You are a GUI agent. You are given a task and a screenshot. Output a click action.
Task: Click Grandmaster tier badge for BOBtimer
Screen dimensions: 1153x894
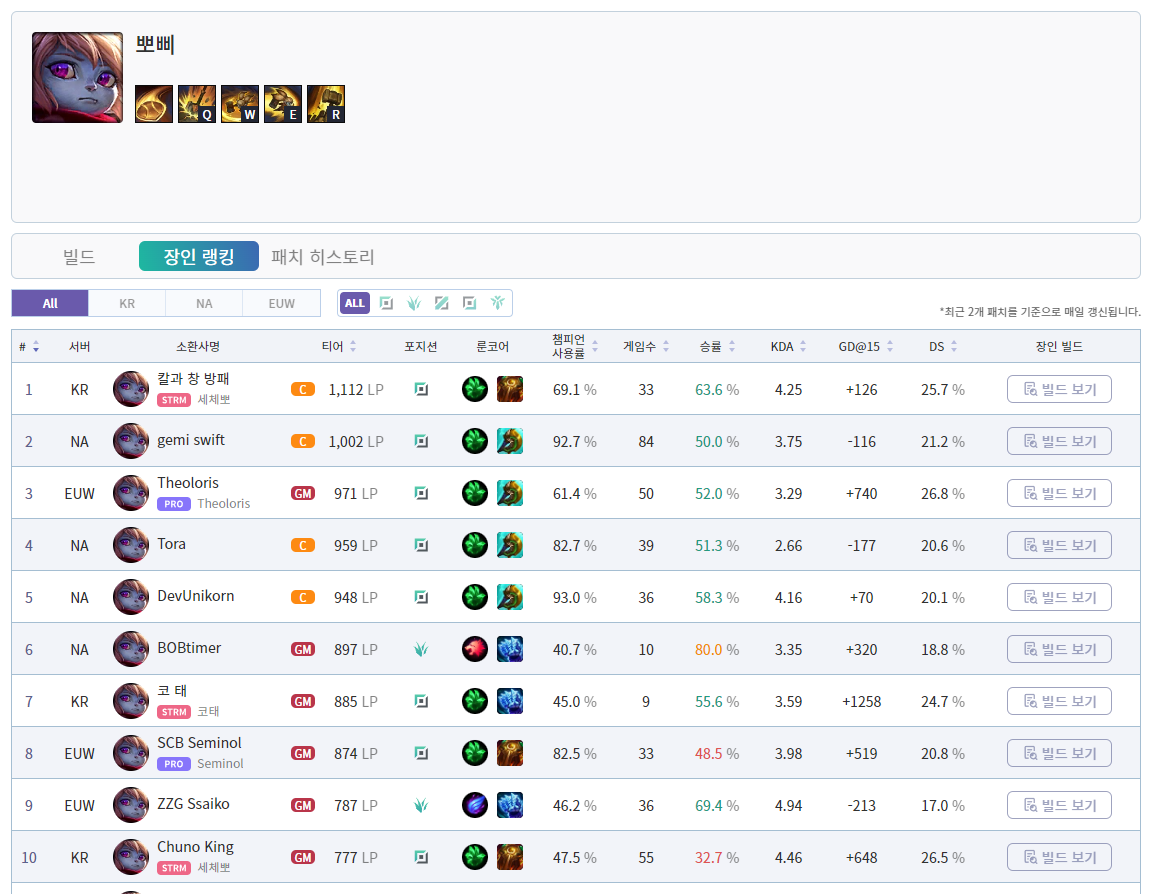pyautogui.click(x=303, y=649)
